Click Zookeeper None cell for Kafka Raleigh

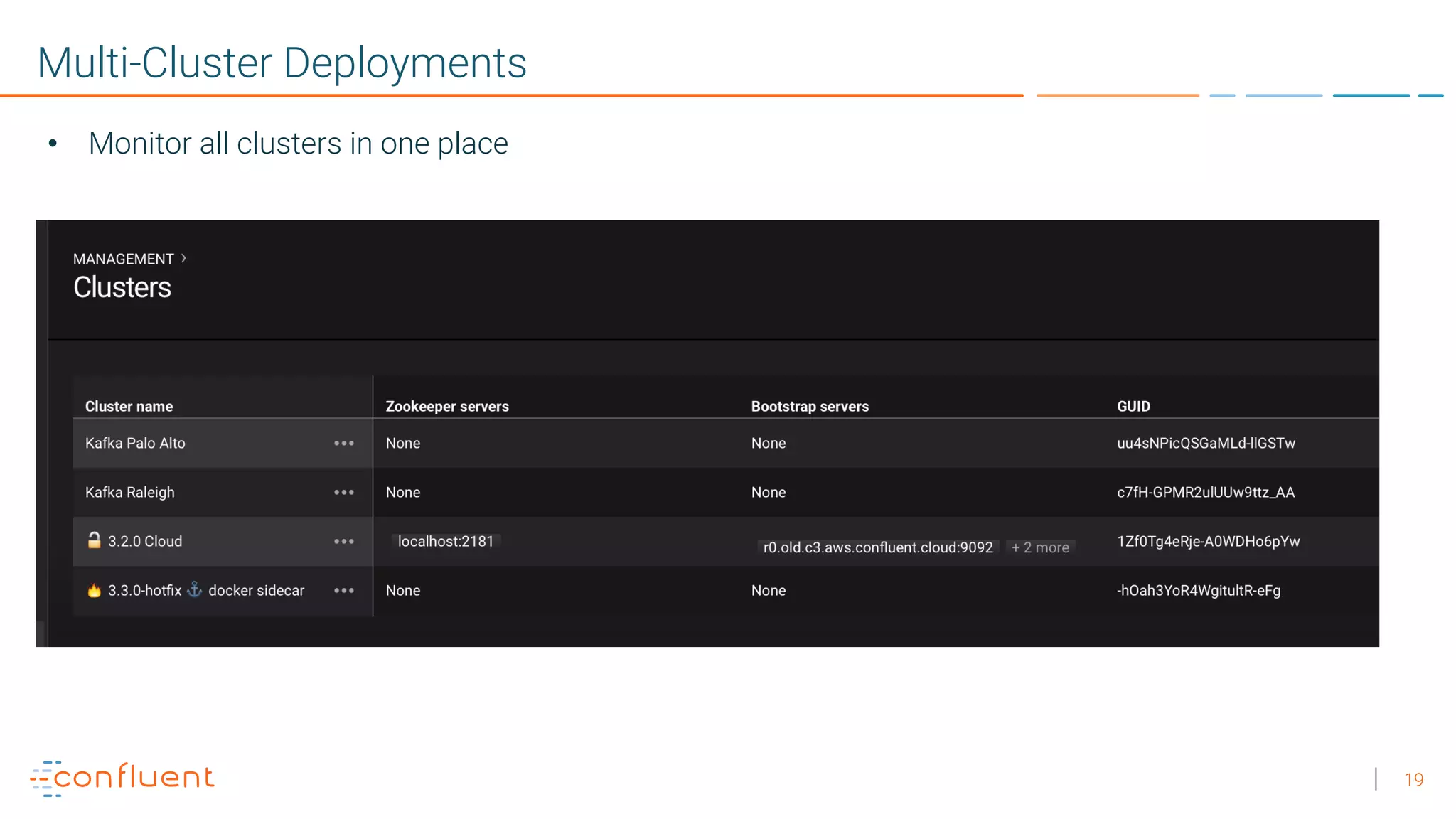click(403, 492)
